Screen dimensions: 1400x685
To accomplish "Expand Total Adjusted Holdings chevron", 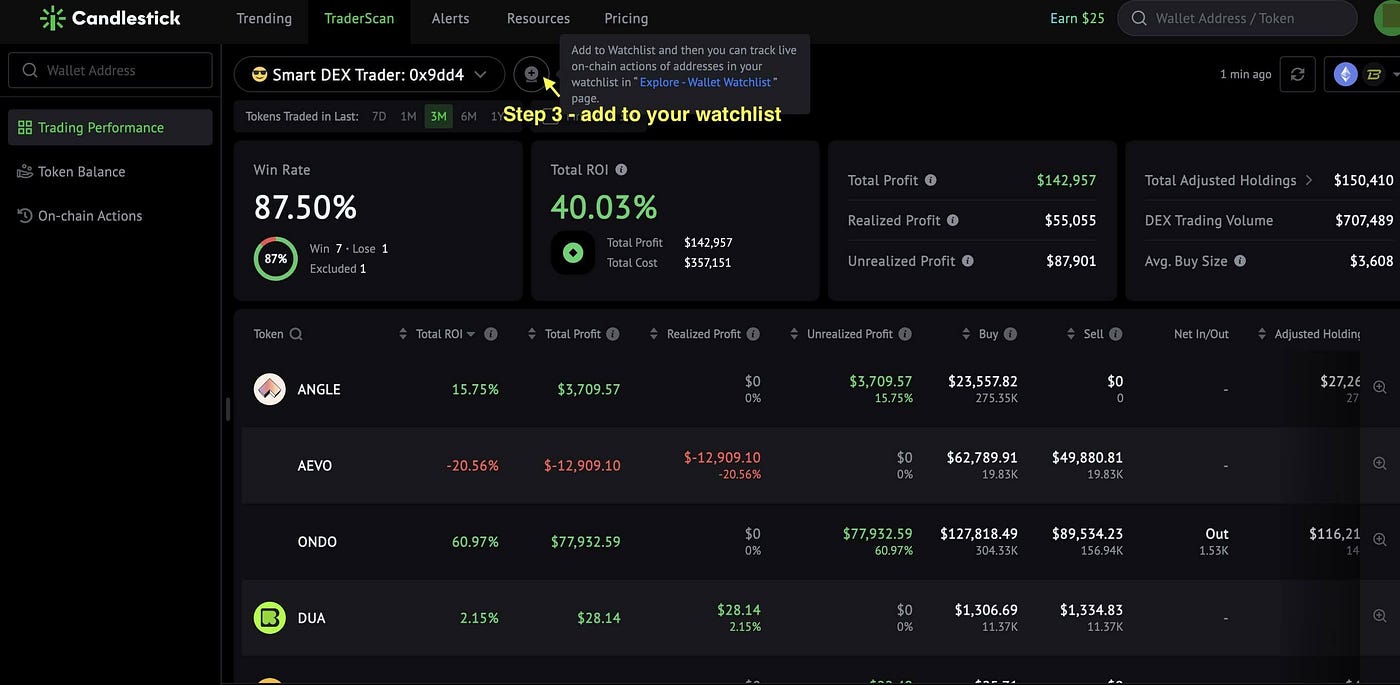I will [x=1308, y=180].
